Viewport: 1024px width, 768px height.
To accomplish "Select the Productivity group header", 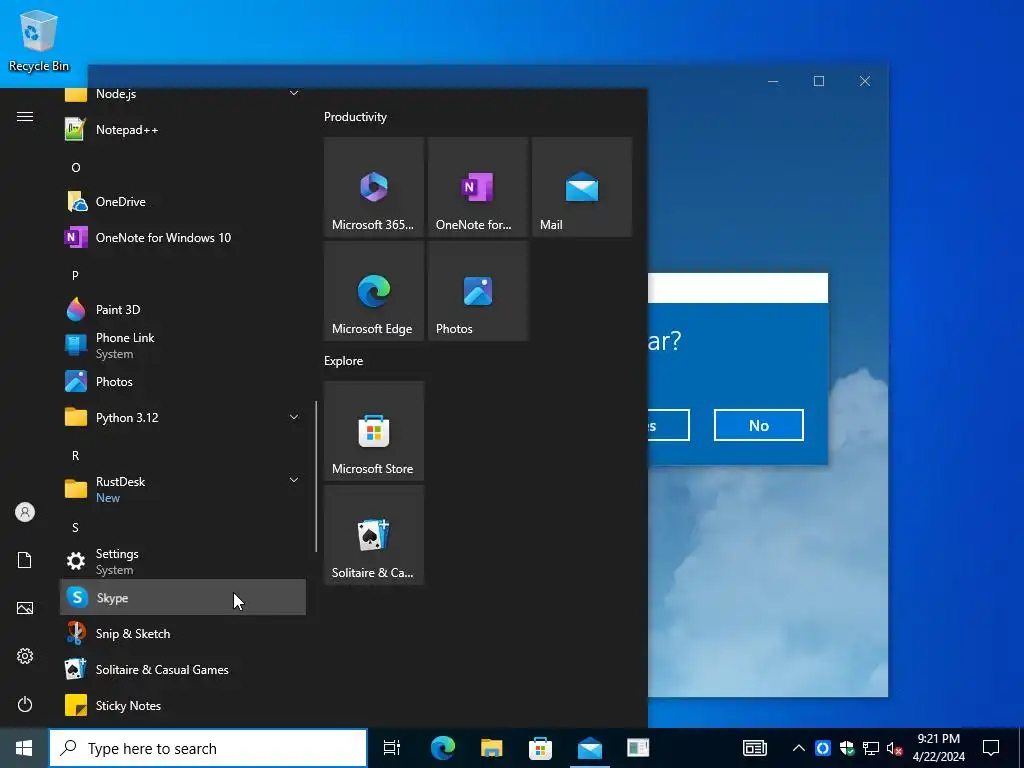I will (355, 117).
